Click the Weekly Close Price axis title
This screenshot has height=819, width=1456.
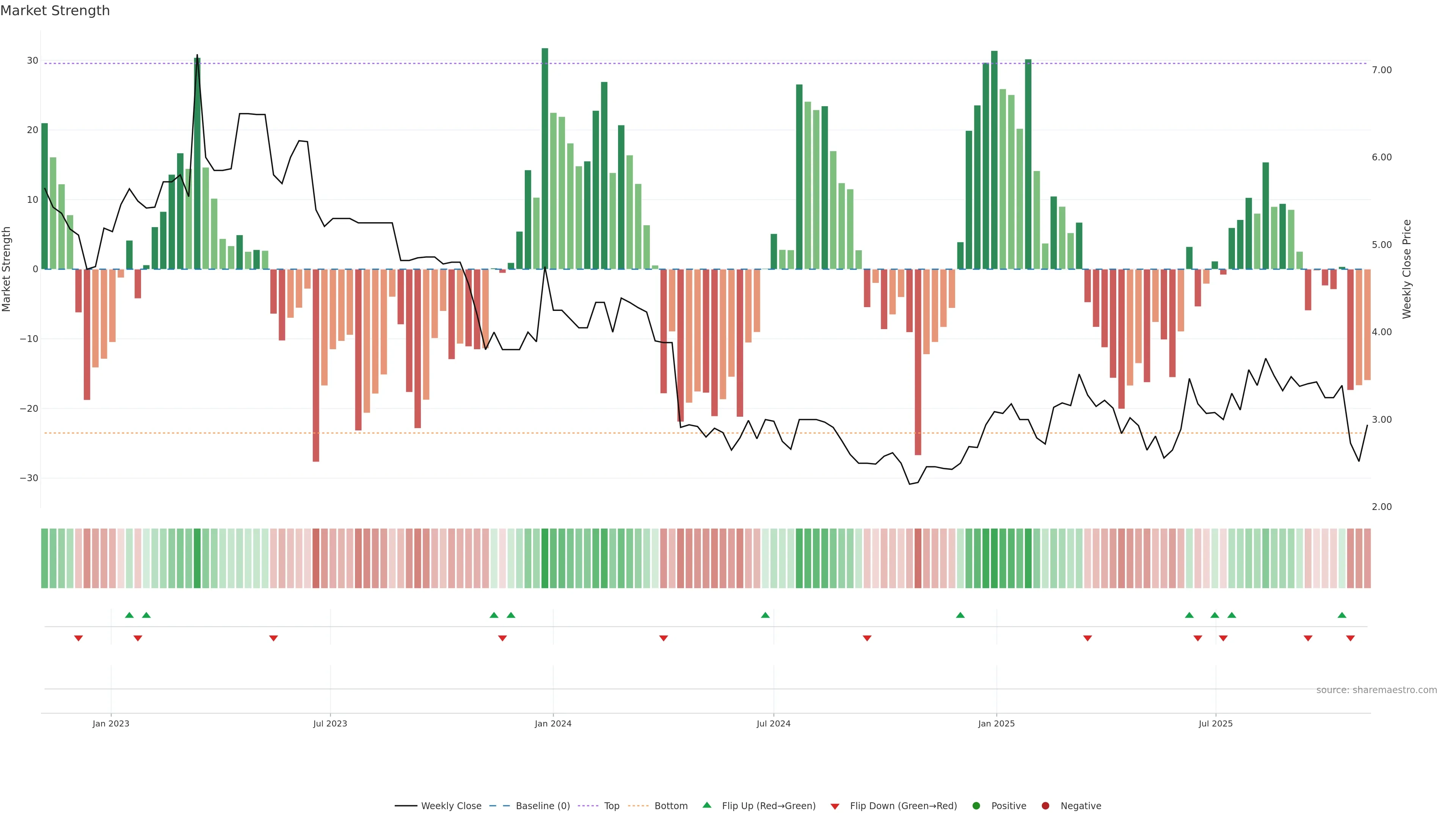pos(1407,269)
